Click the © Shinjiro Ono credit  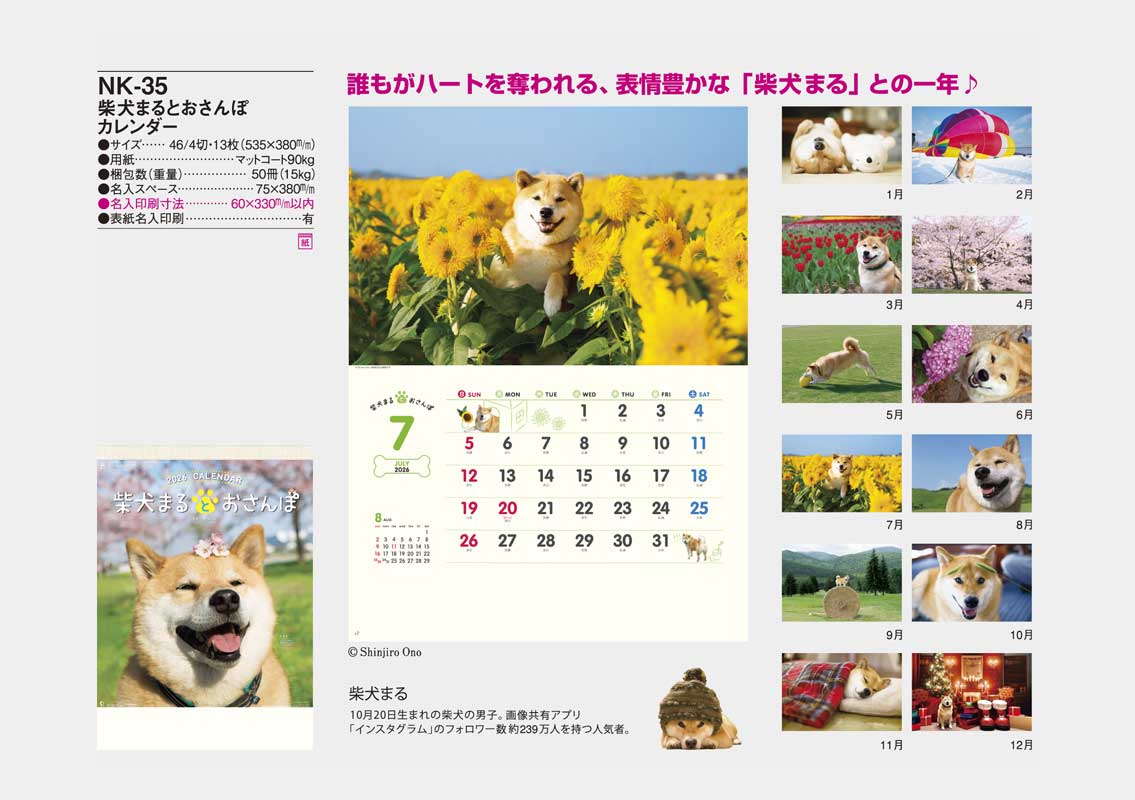point(385,652)
